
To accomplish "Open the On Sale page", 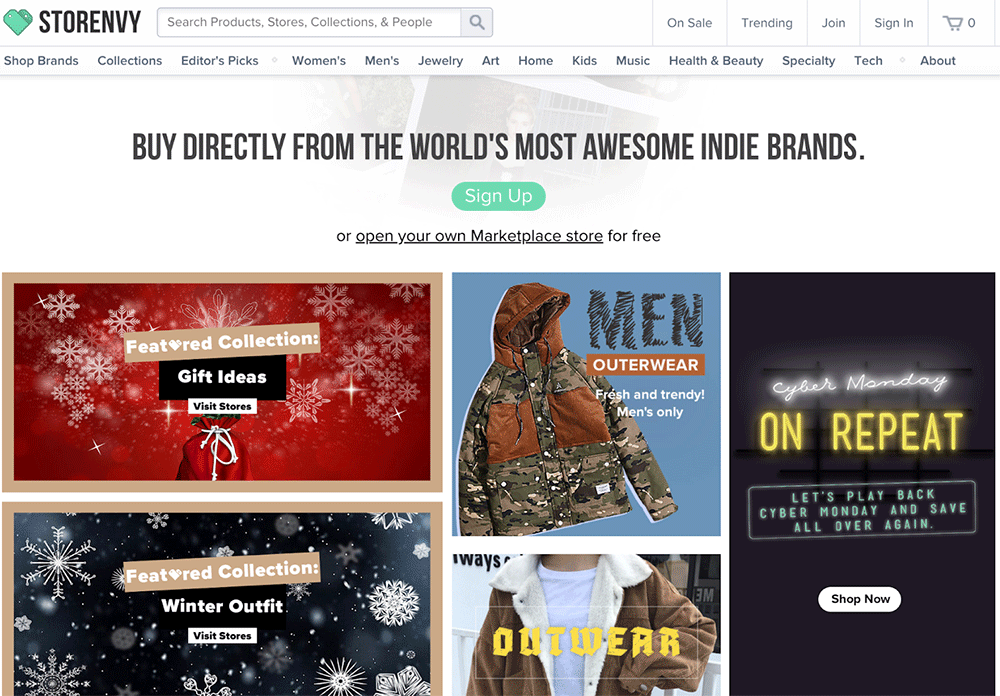I will (689, 23).
